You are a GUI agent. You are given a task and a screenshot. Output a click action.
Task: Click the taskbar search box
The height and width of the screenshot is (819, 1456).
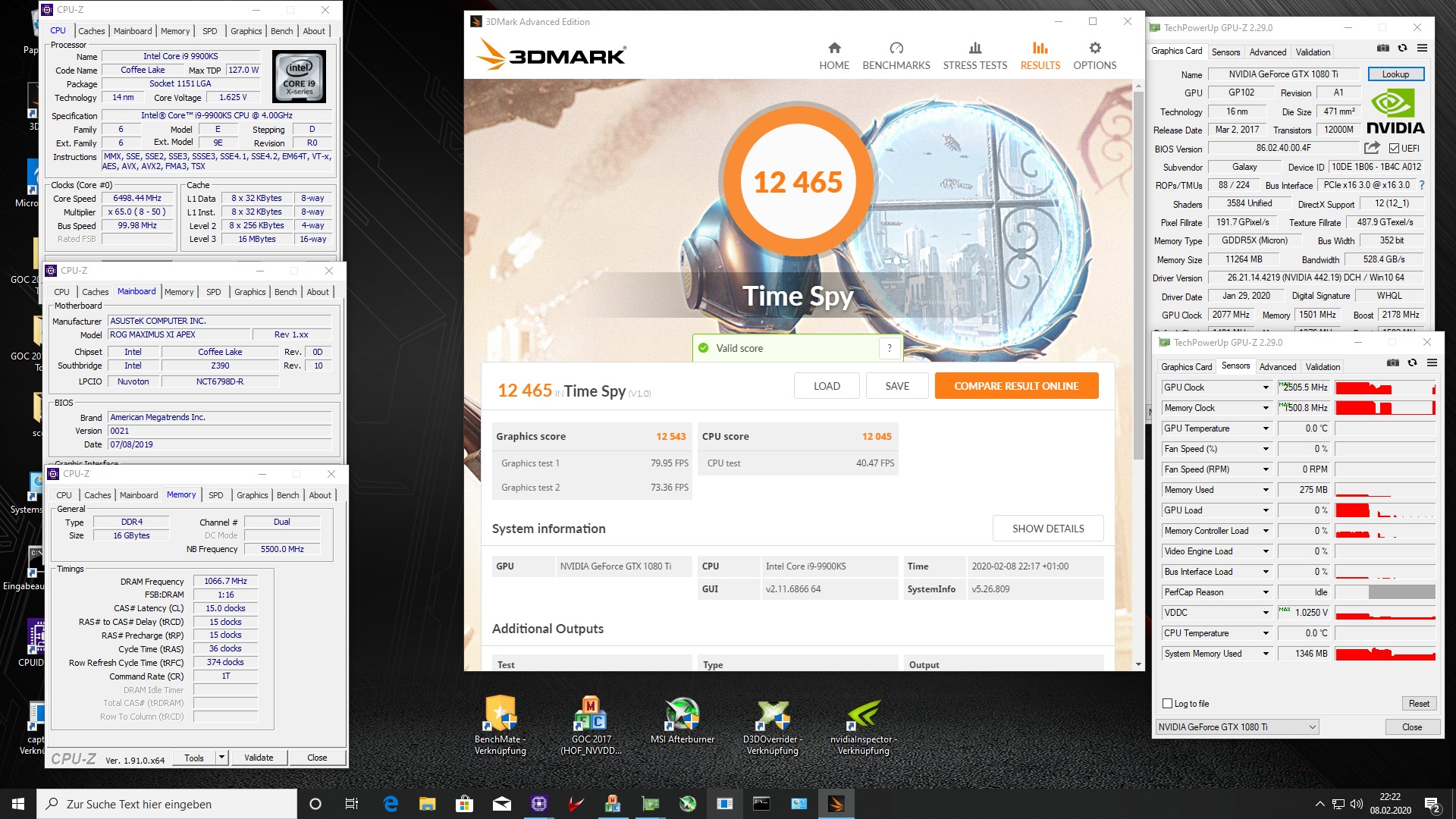tap(168, 804)
